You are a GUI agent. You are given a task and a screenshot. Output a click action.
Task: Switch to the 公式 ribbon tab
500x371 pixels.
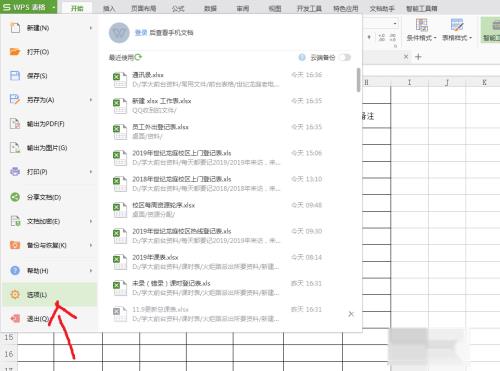178,8
